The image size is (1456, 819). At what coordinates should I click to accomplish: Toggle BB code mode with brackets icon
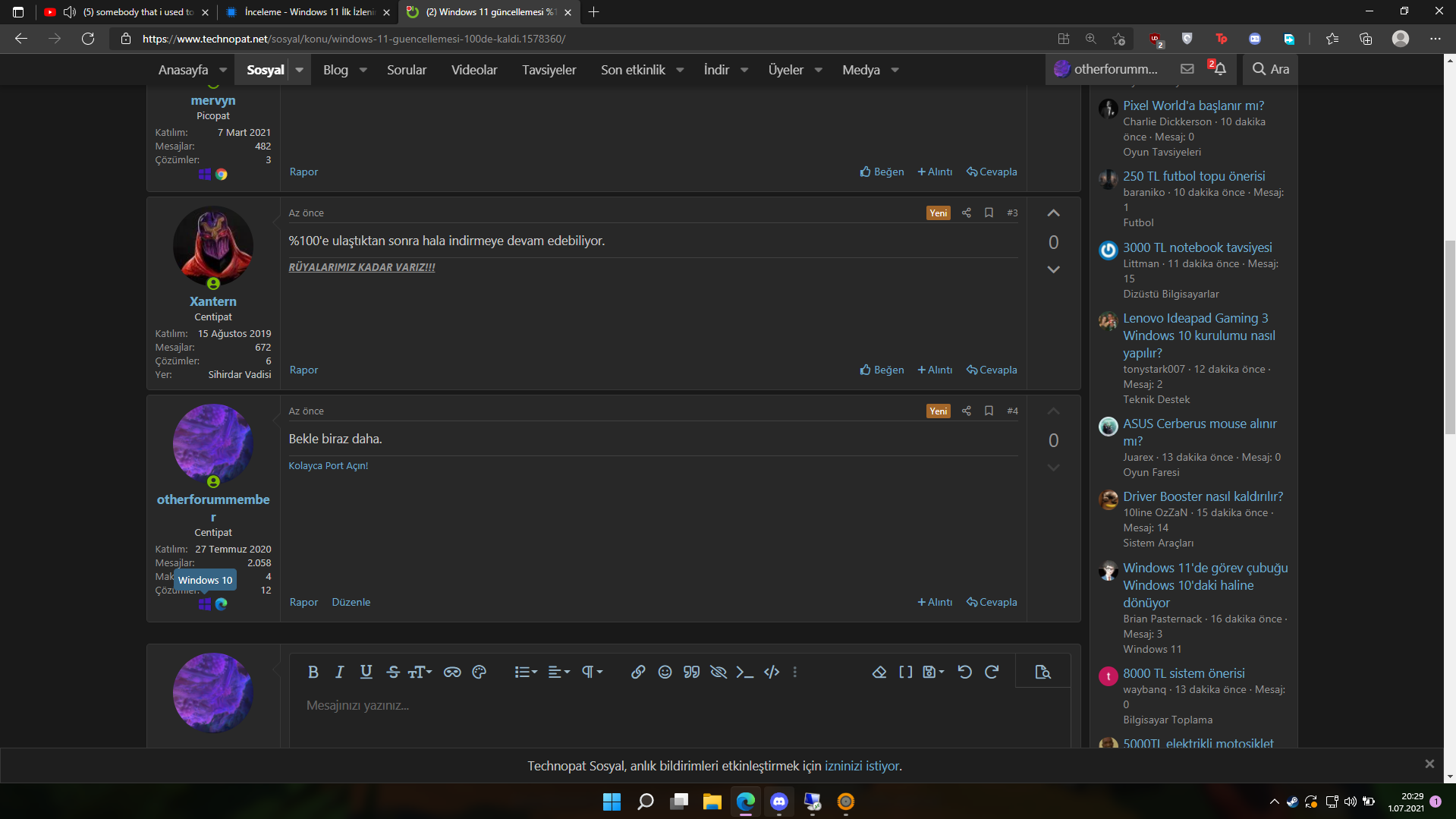[x=906, y=672]
